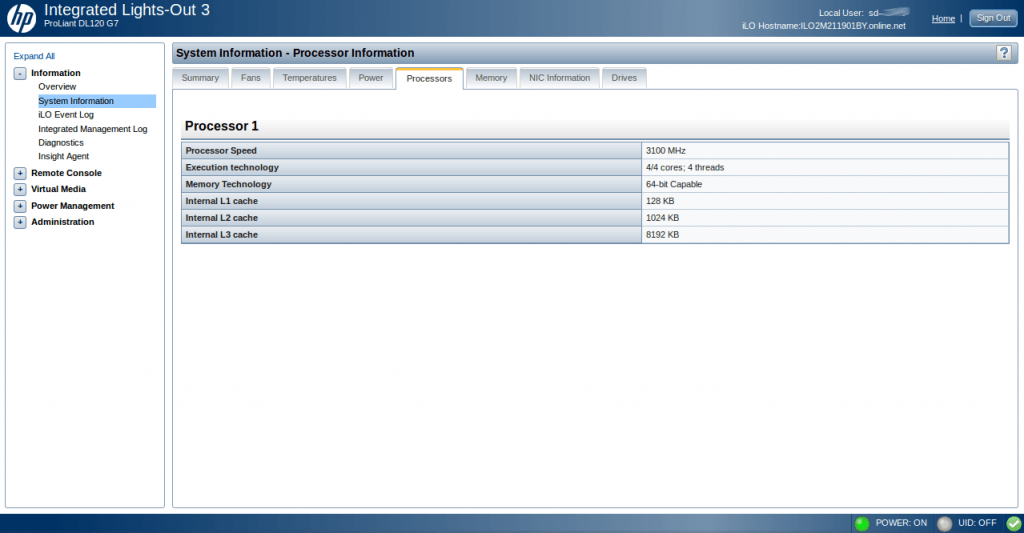Screen dimensions: 1024x533
Task: Open the Power tab
Action: 371,78
